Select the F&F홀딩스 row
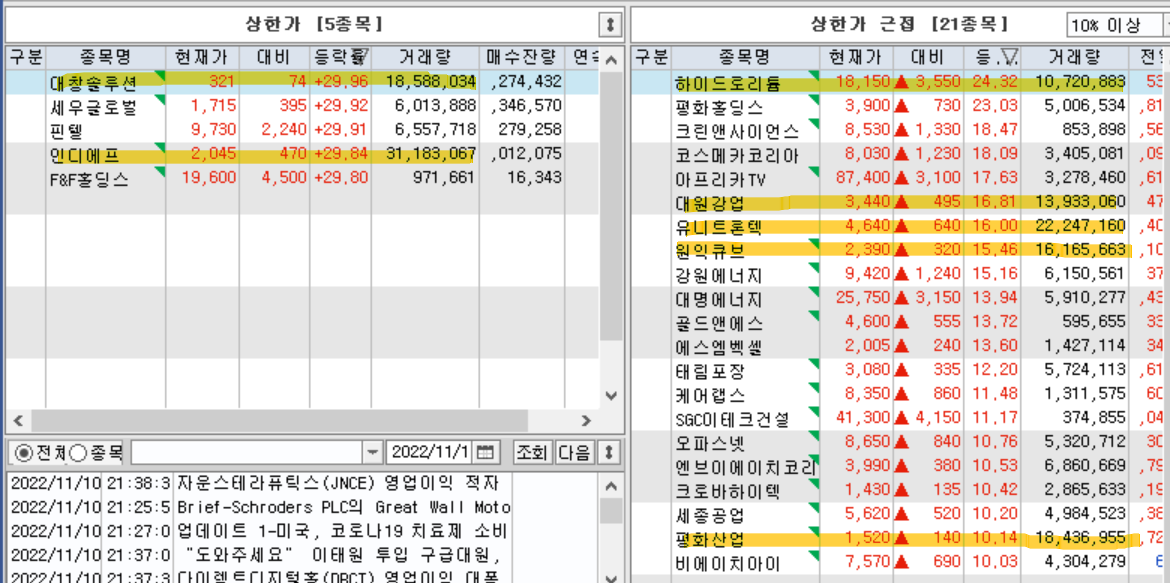The width and height of the screenshot is (1170, 583). coord(302,178)
